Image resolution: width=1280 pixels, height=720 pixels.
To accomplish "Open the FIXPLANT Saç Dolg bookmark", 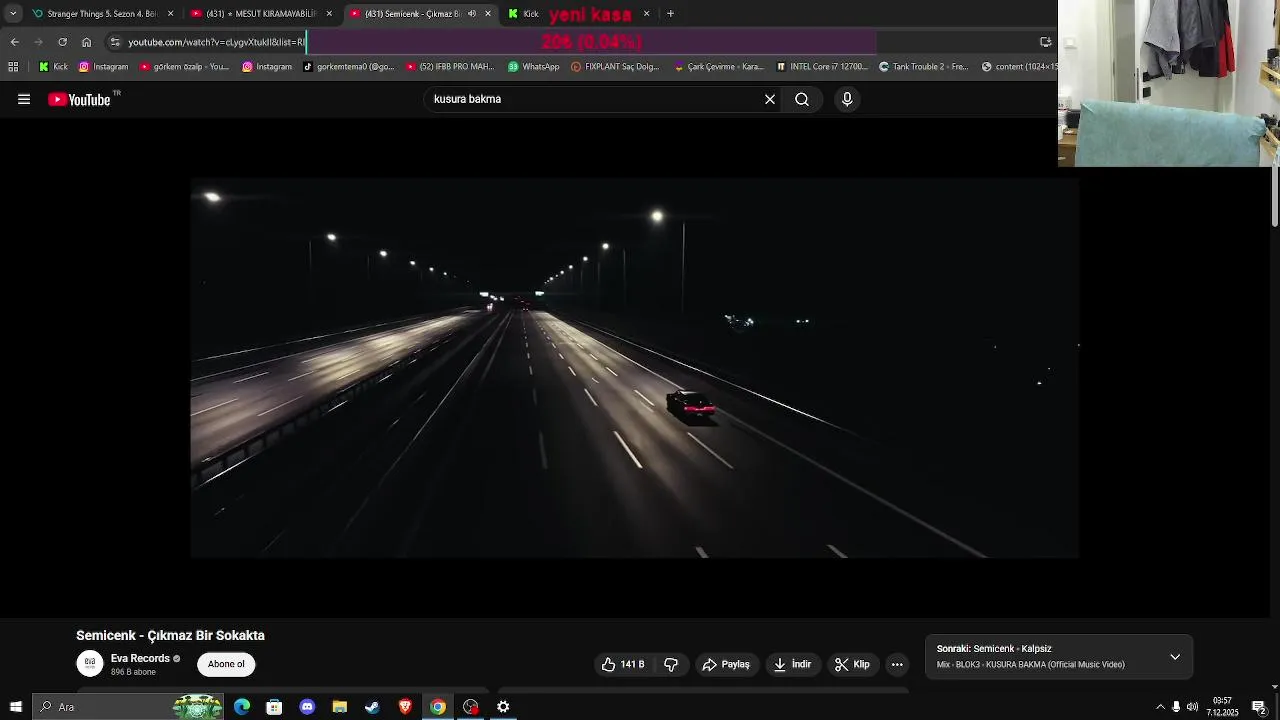I will pyautogui.click(x=615, y=67).
